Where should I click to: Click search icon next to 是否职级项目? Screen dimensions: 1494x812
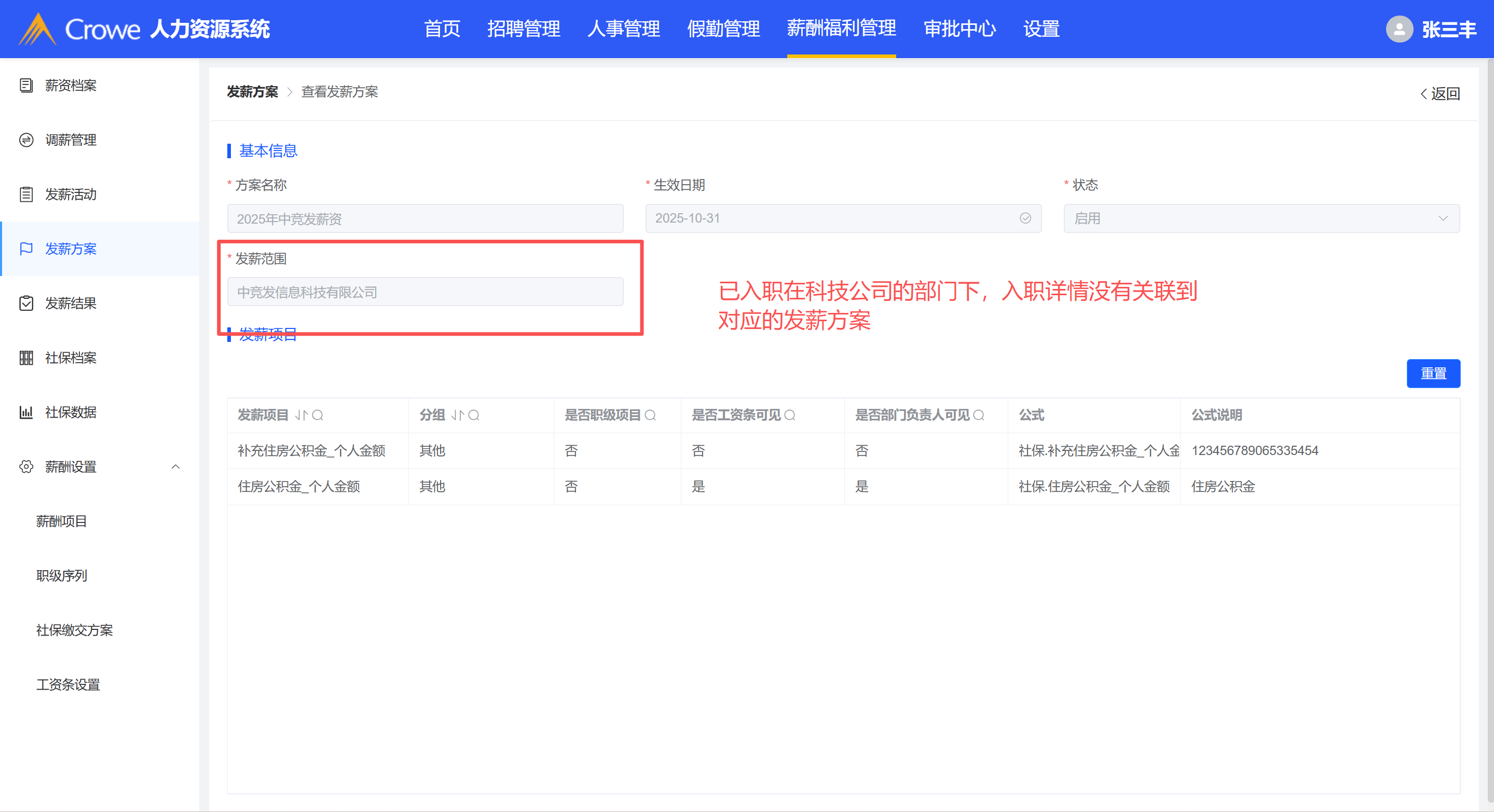tap(650, 415)
